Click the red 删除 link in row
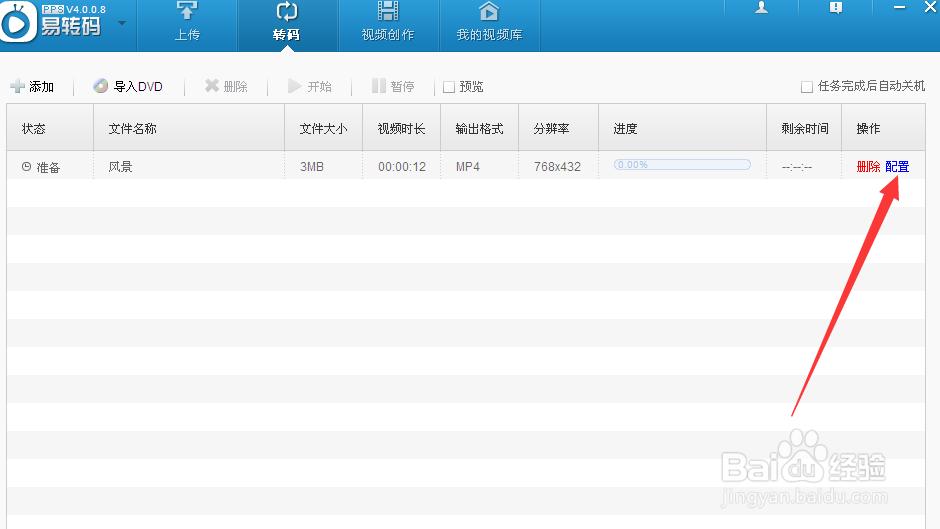This screenshot has height=529, width=940. [x=869, y=167]
